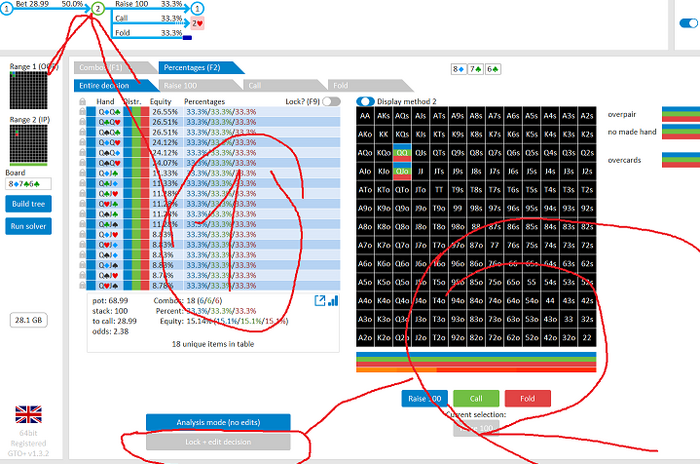Select Analysis mode (no edits)
This screenshot has height=464, width=700.
point(218,422)
